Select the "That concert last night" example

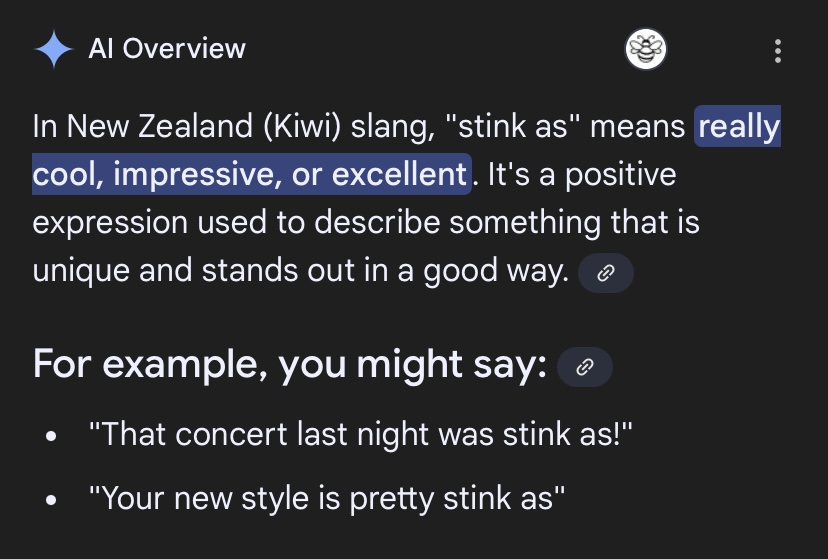coord(361,434)
